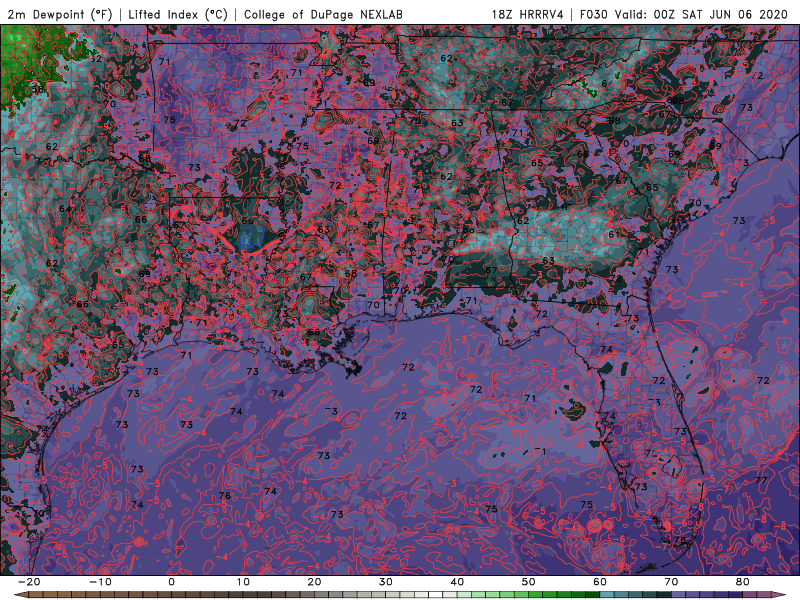The height and width of the screenshot is (600, 800).
Task: Click the 32 dewpoint value in upper-left corner
Action: tap(96, 59)
